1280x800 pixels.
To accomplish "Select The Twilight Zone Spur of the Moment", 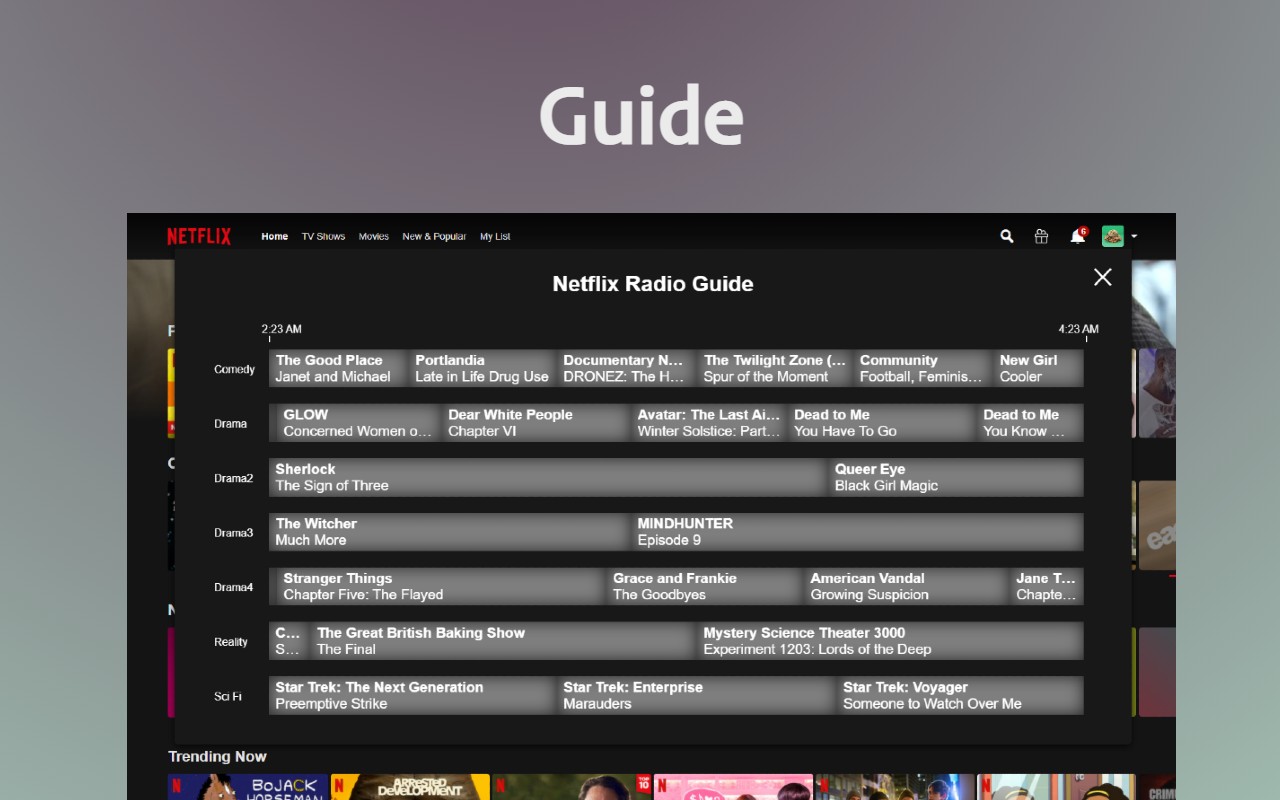I will (x=774, y=368).
